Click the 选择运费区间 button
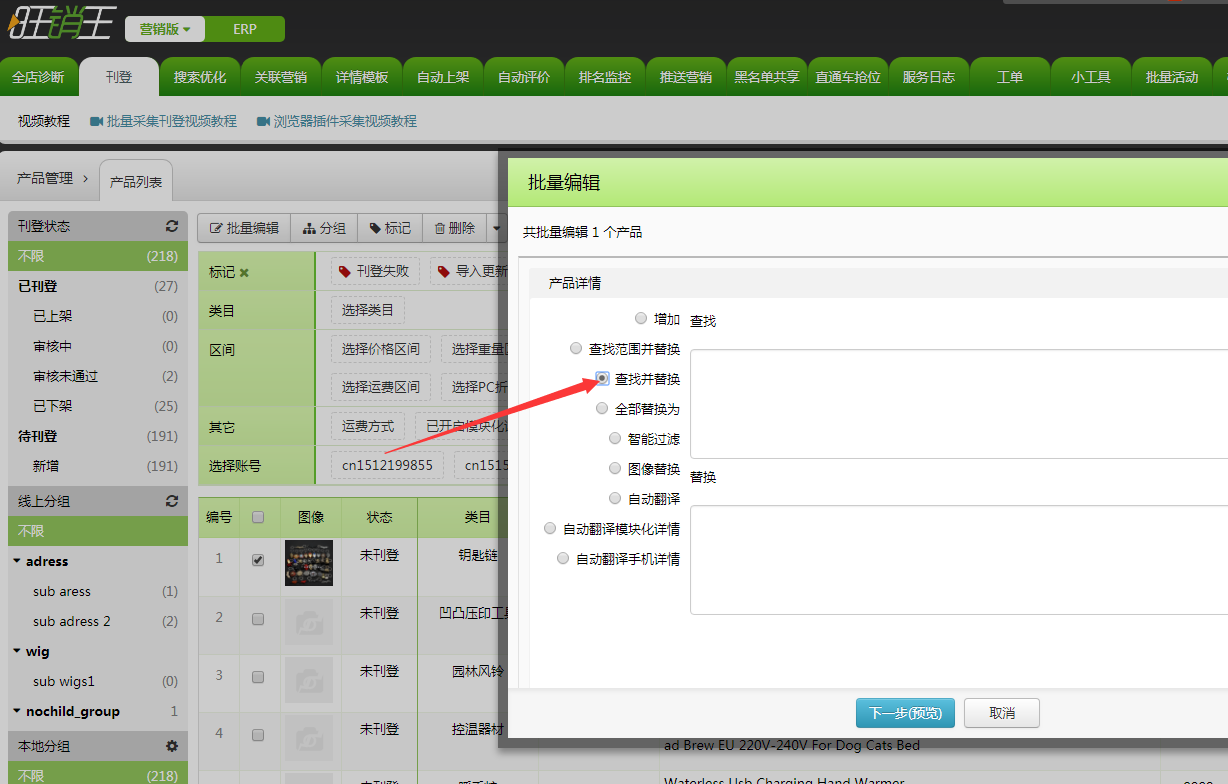 381,387
